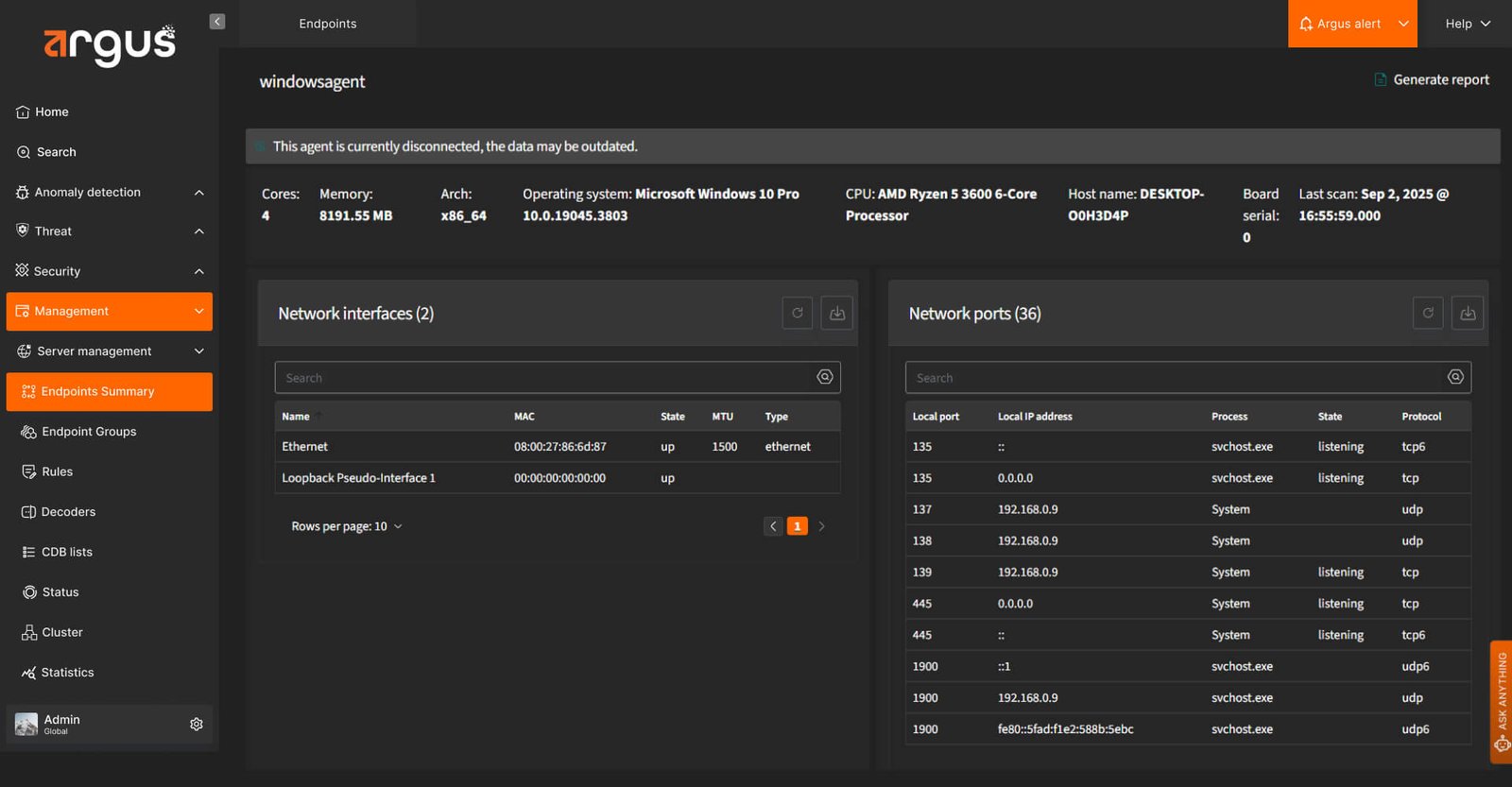Export the Network ports table
The image size is (1512, 787).
[x=1468, y=313]
